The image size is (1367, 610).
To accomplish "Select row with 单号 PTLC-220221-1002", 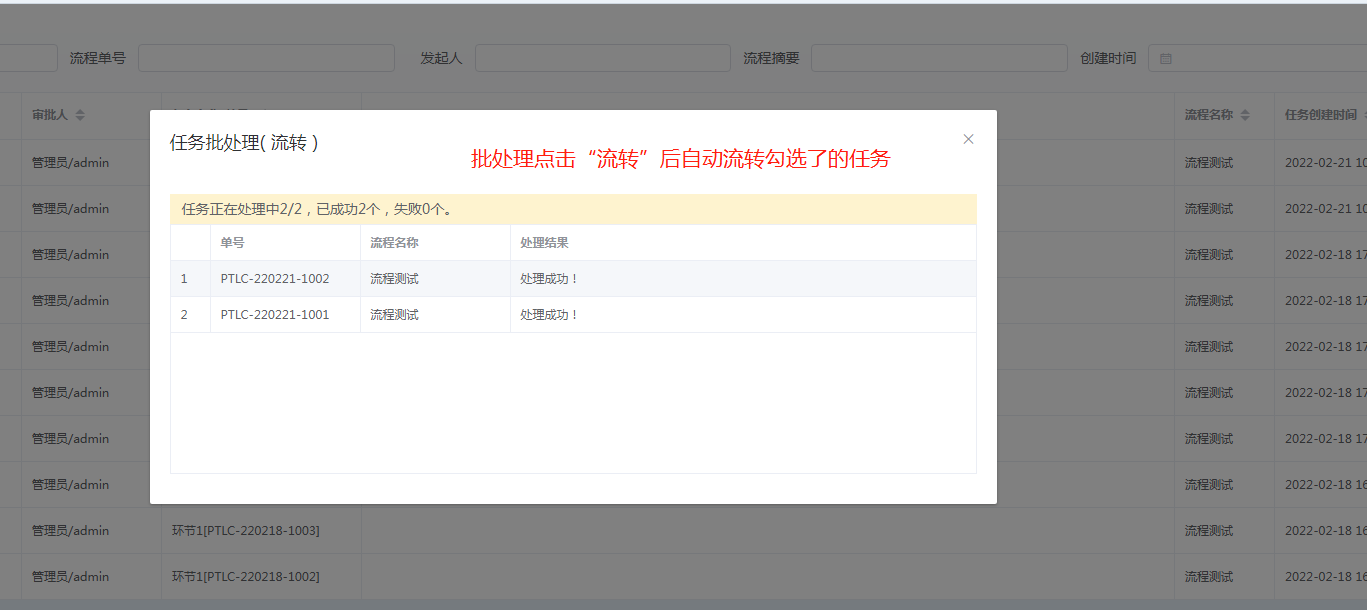I will [x=275, y=279].
